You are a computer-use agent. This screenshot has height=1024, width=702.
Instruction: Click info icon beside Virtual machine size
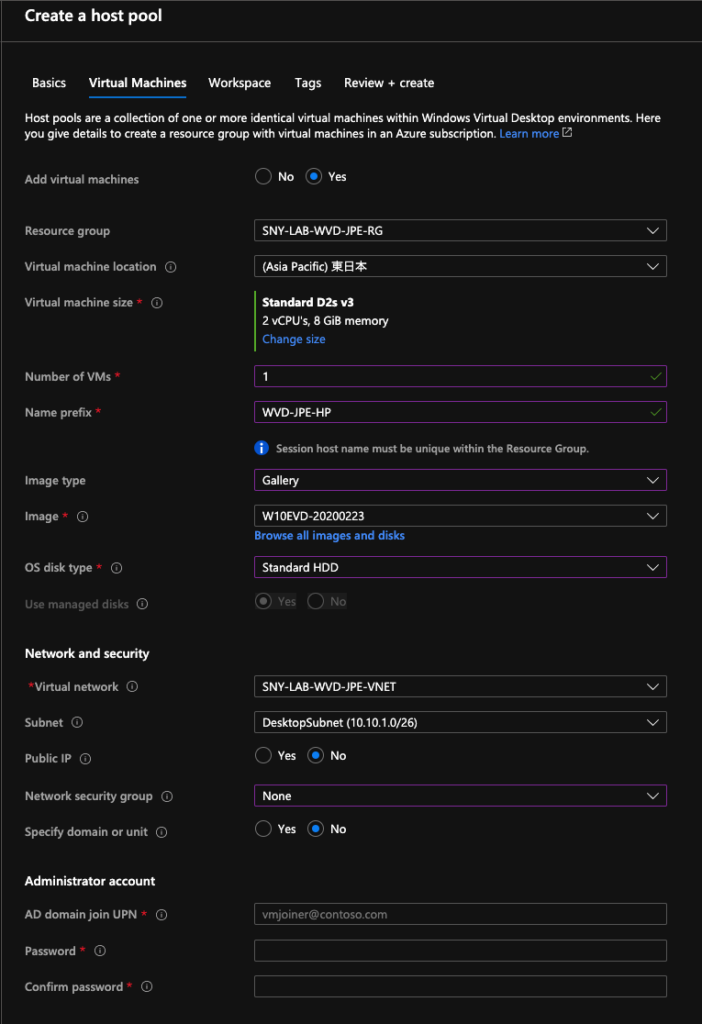coord(157,303)
